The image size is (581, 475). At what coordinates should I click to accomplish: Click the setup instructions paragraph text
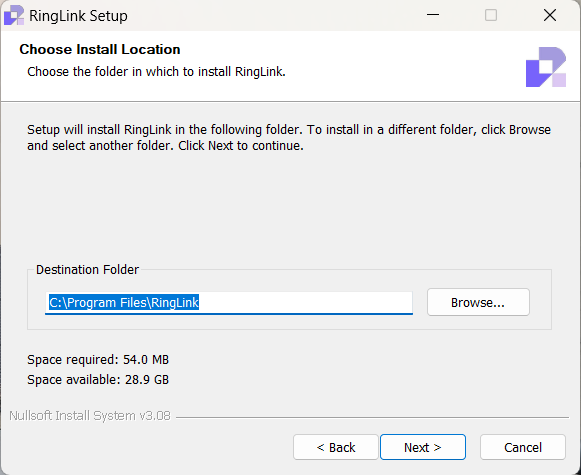coord(289,137)
